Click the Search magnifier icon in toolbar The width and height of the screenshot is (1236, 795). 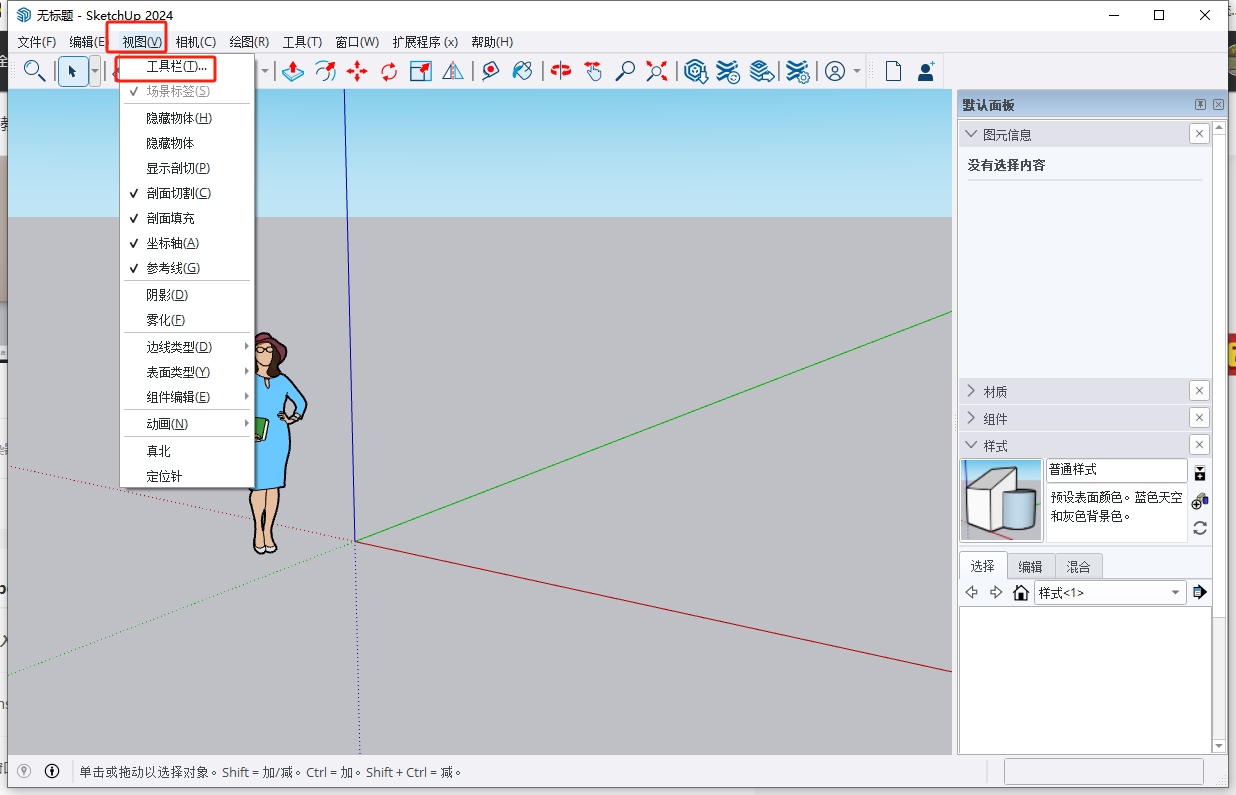coord(34,71)
